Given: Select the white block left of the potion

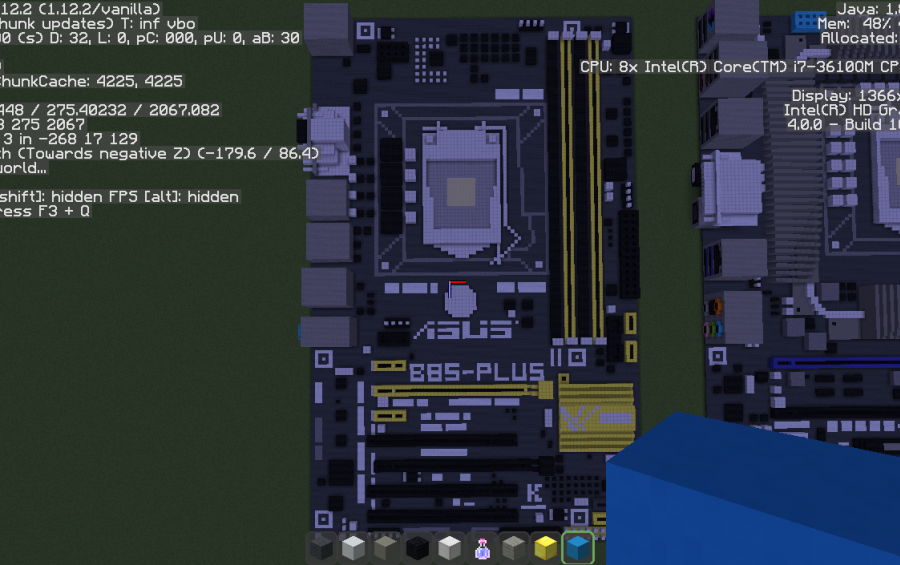Looking at the screenshot, I should pos(449,548).
